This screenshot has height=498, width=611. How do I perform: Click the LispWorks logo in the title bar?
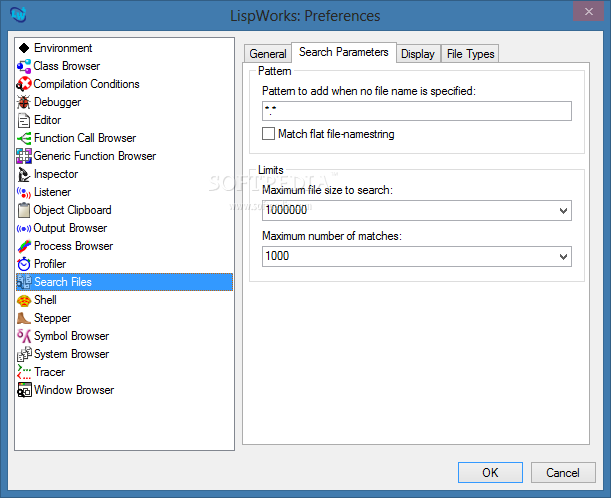18,15
